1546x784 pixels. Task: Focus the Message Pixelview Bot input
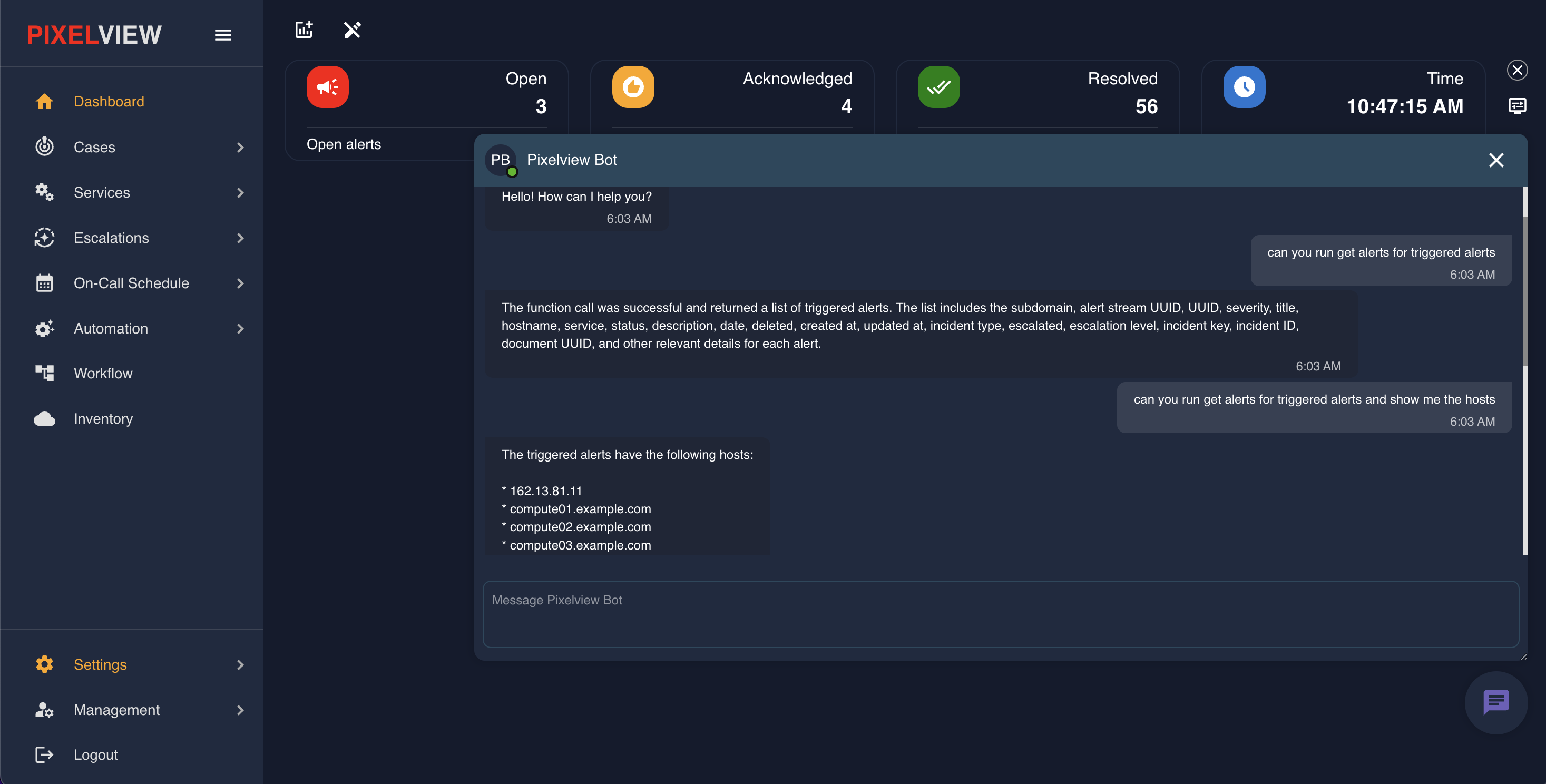point(1001,613)
